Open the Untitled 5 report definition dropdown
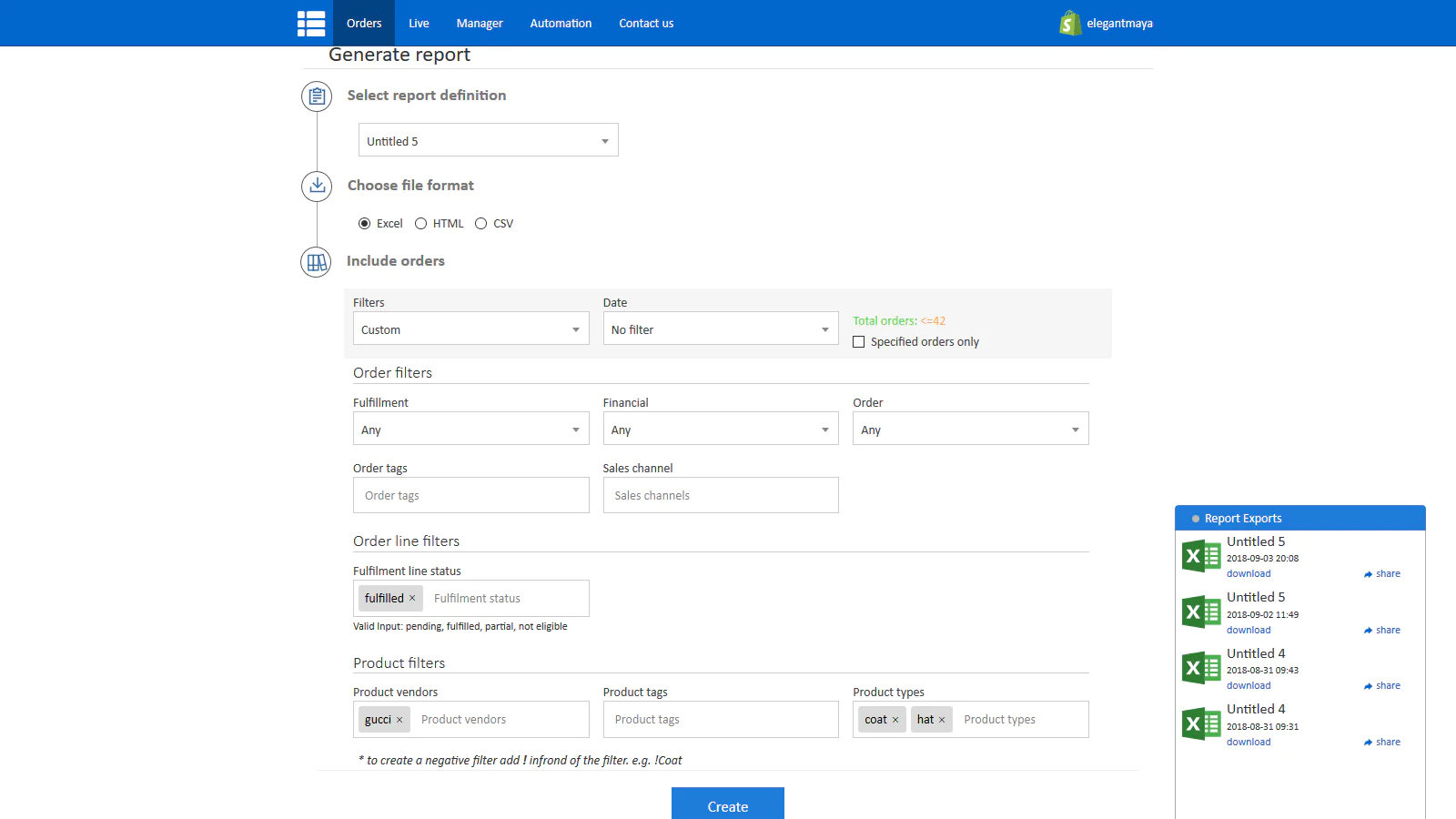This screenshot has width=1456, height=819. click(x=488, y=141)
